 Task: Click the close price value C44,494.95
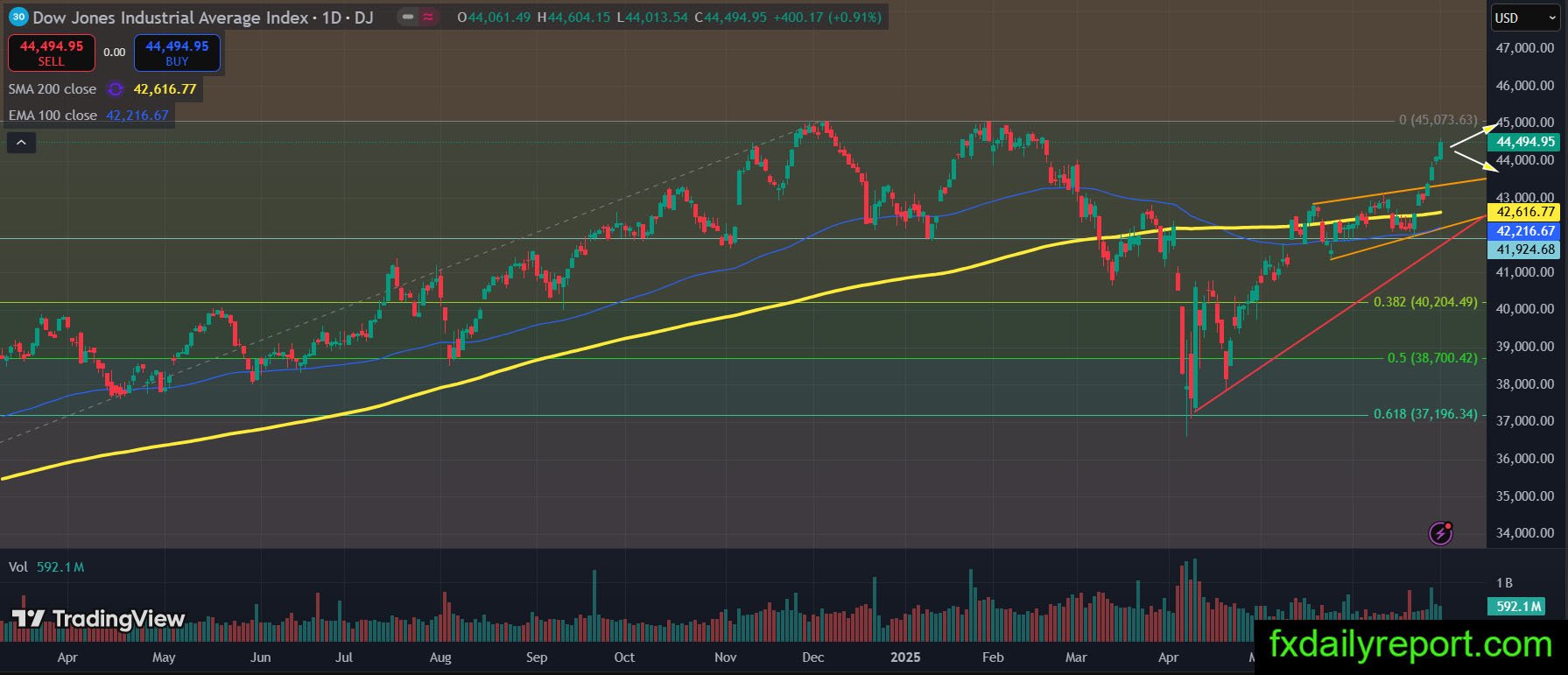click(731, 18)
